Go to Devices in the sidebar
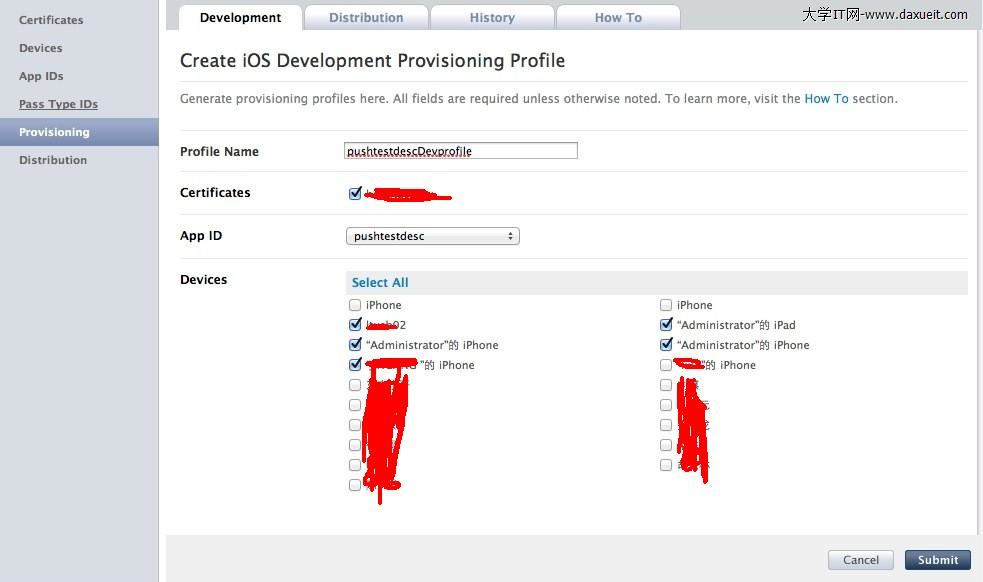Viewport: 983px width, 582px height. (40, 48)
